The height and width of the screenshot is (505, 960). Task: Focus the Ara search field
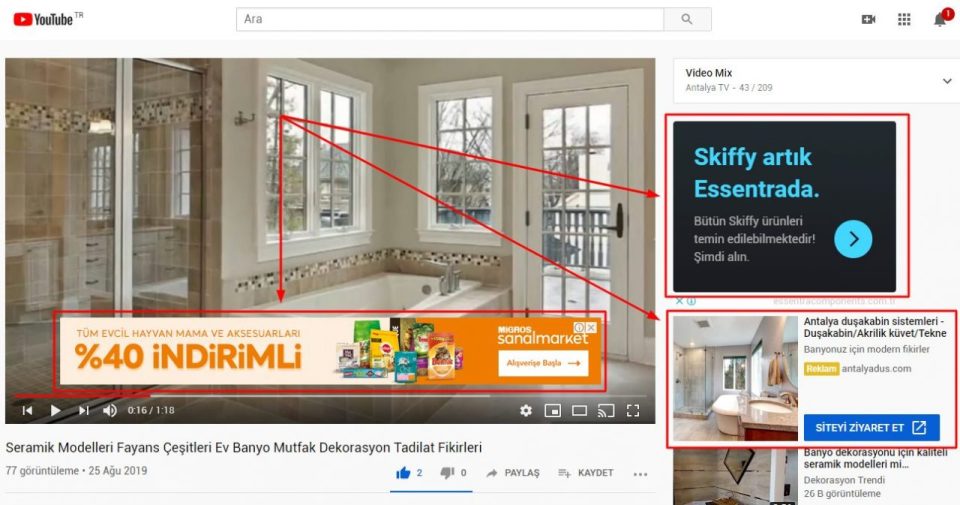tap(450, 19)
